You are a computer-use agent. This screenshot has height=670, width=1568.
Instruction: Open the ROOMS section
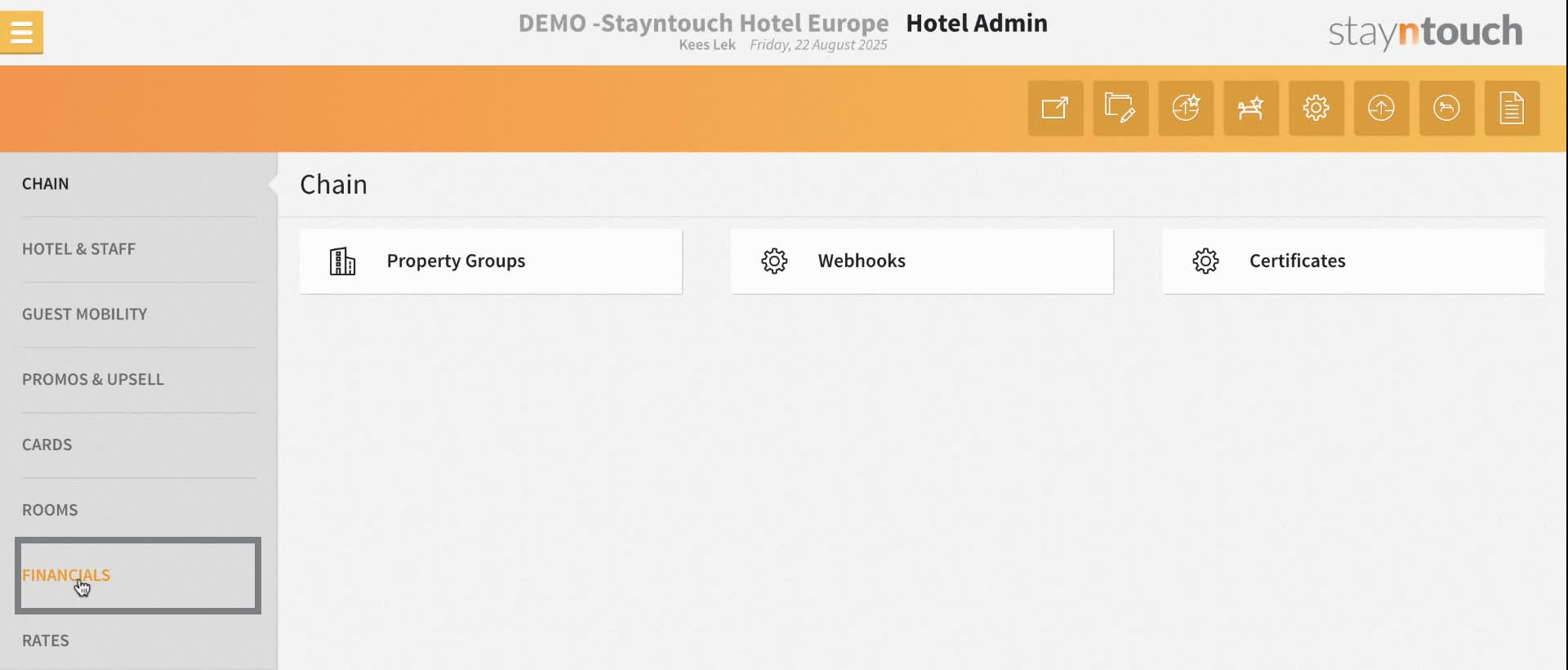click(x=50, y=511)
